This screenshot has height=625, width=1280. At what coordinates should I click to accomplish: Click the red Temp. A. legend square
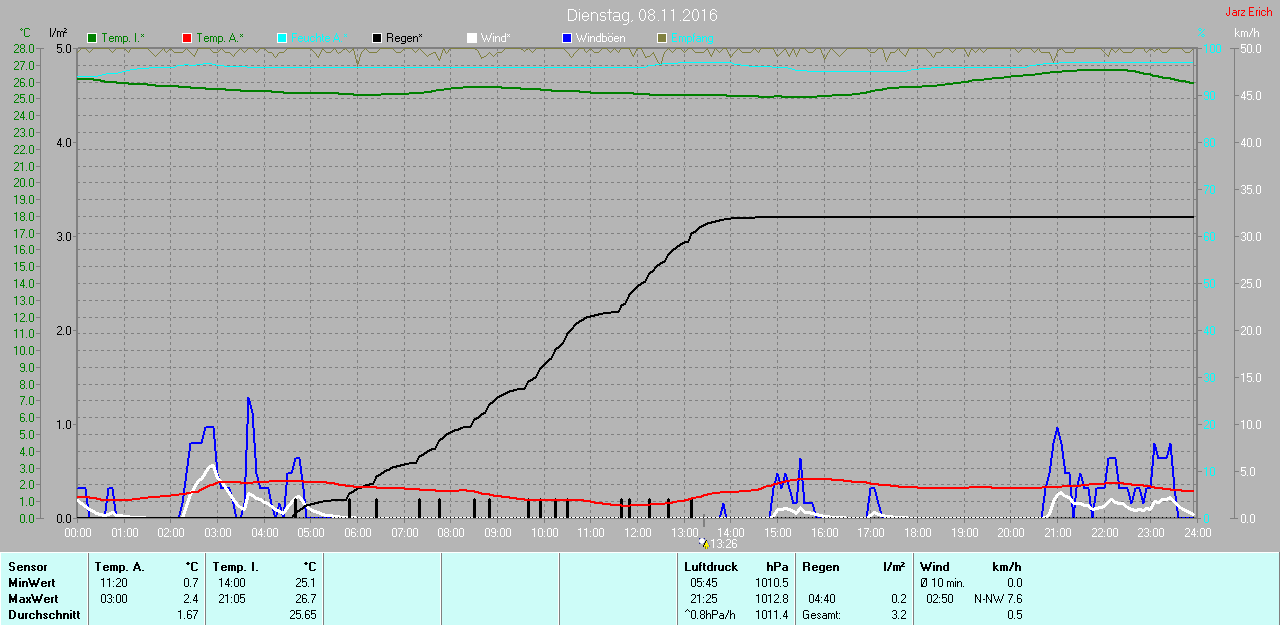pyautogui.click(x=186, y=38)
